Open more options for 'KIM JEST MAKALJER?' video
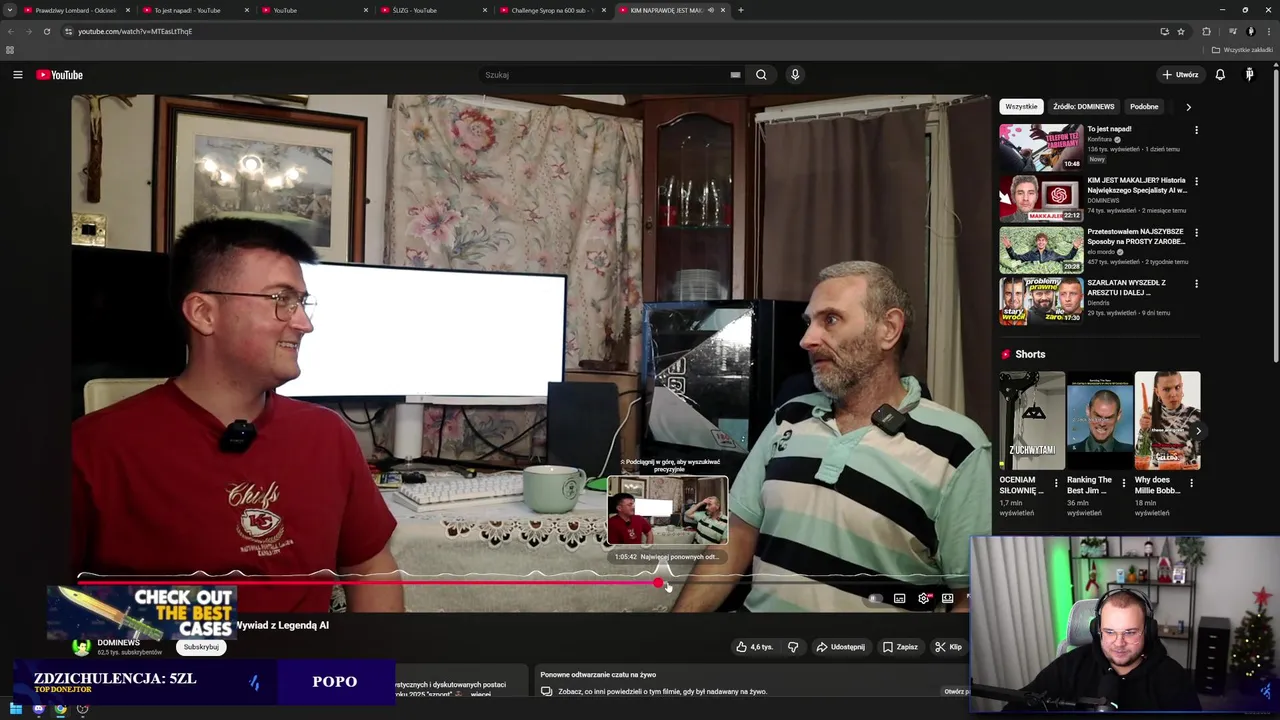This screenshot has height=720, width=1280. point(1196,182)
